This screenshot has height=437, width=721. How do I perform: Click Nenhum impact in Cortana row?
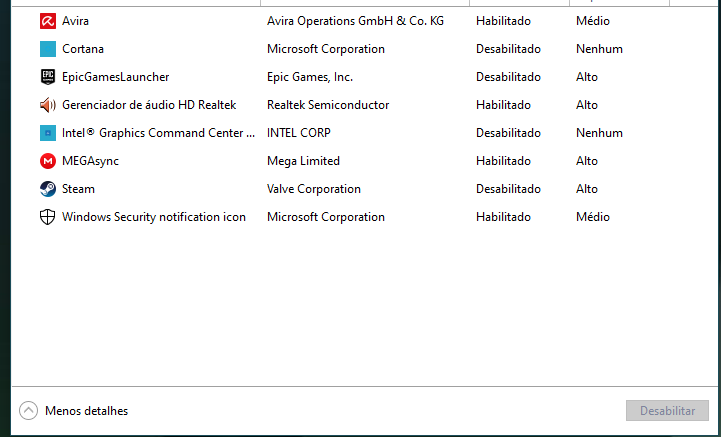point(599,49)
